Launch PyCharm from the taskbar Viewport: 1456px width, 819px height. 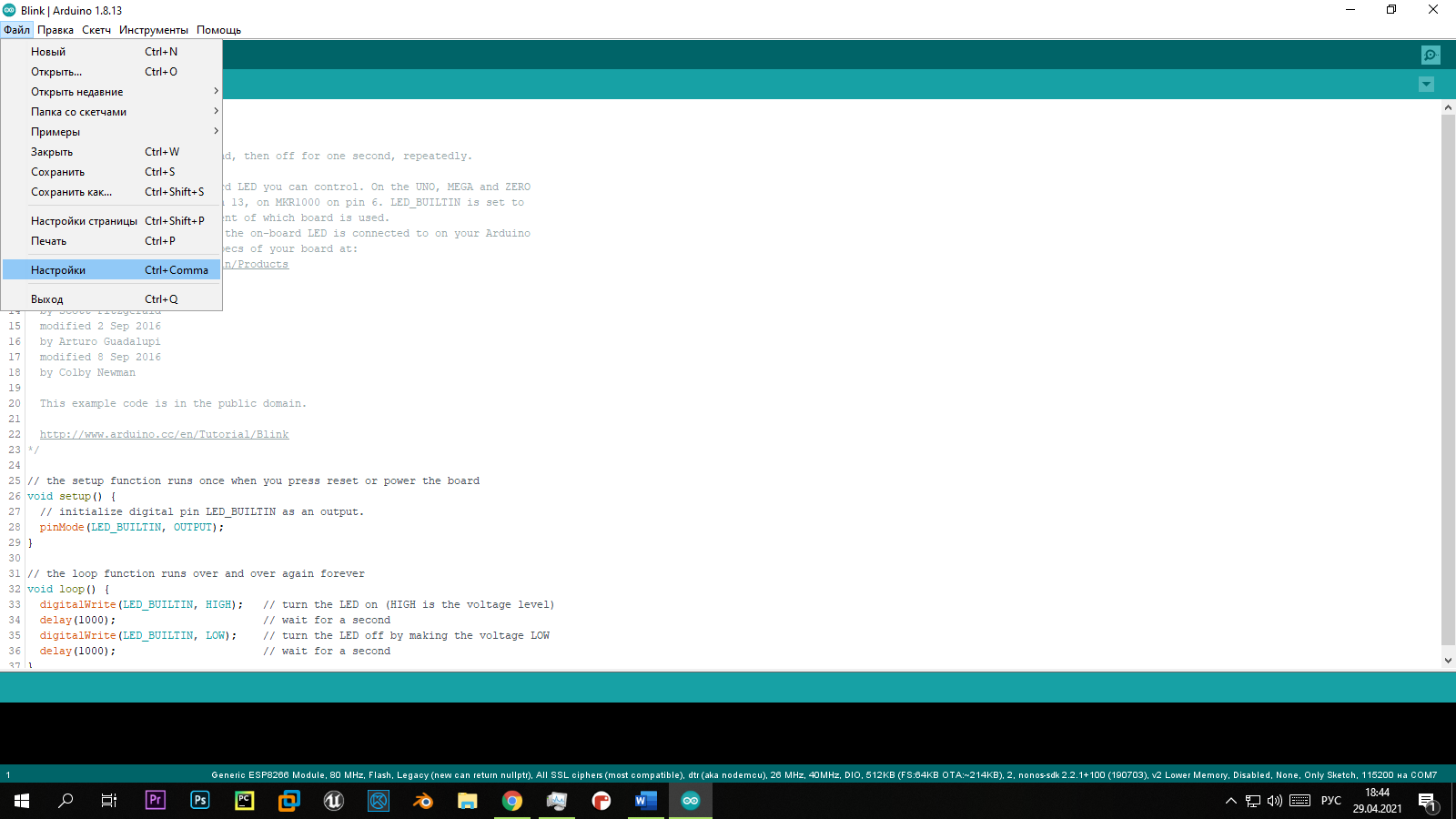[x=245, y=801]
